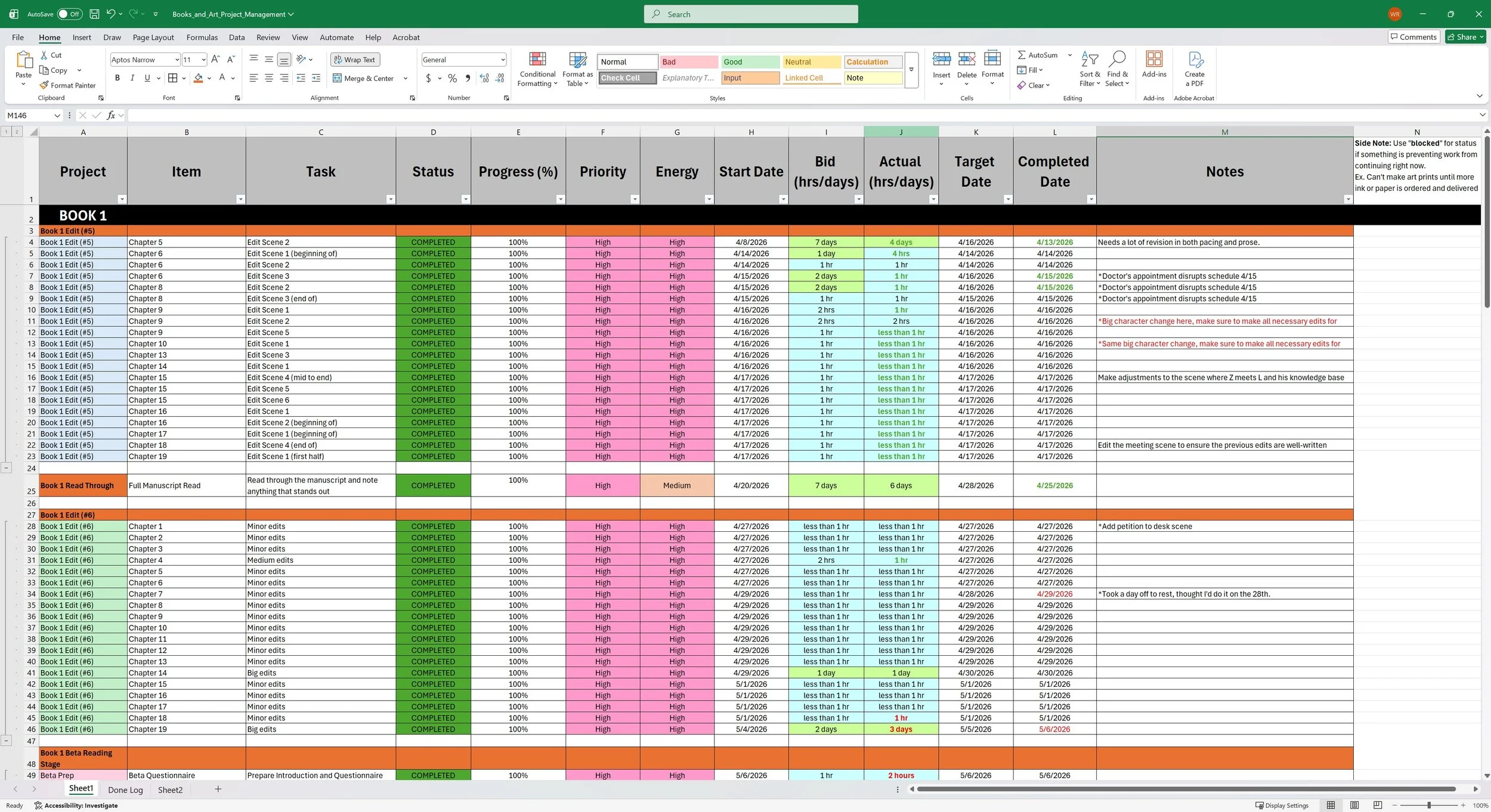Screen dimensions: 1491x812
Task: Click Accounting Number Format dollar icon
Action: click(x=428, y=78)
